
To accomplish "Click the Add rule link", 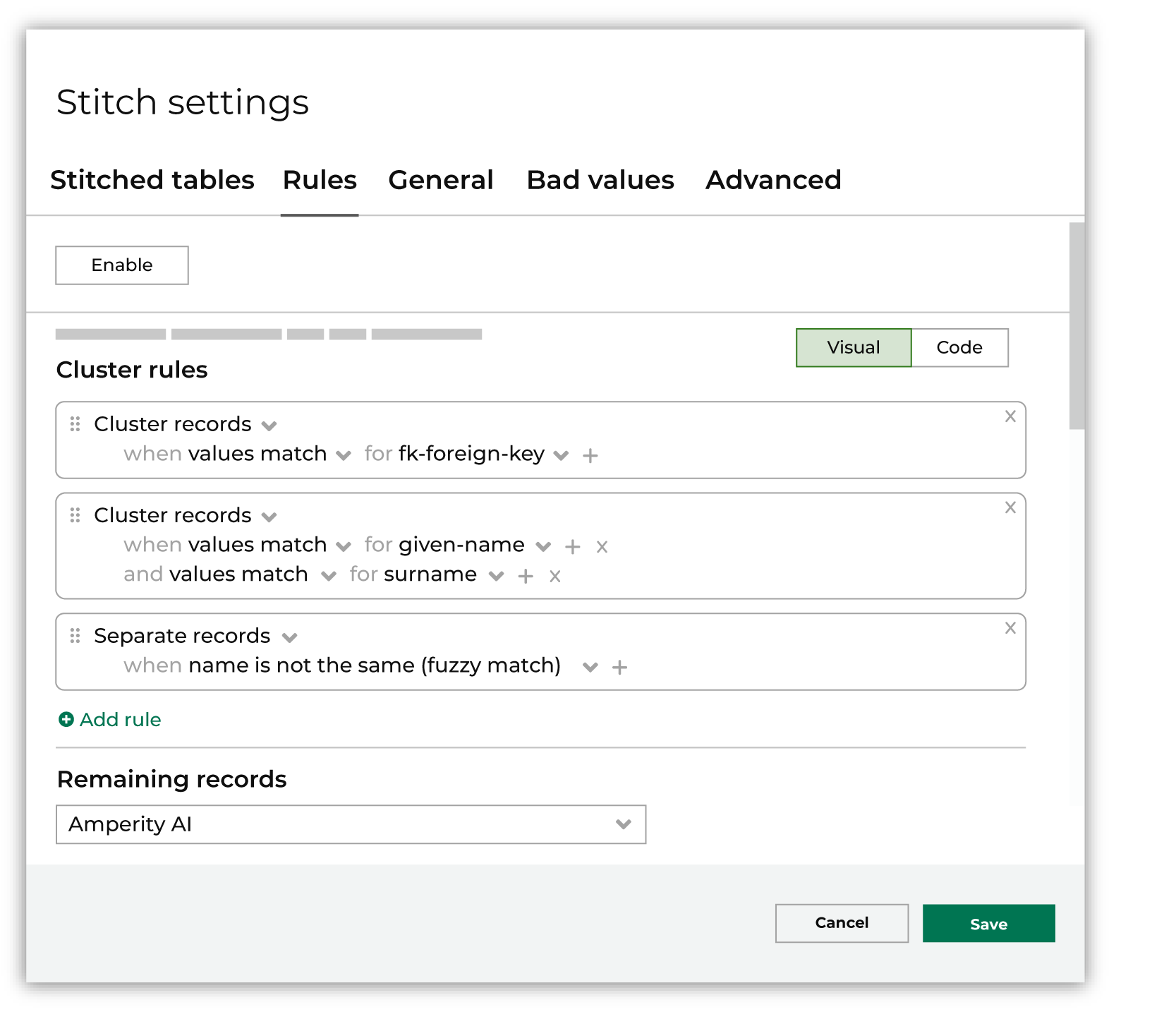I will point(110,720).
